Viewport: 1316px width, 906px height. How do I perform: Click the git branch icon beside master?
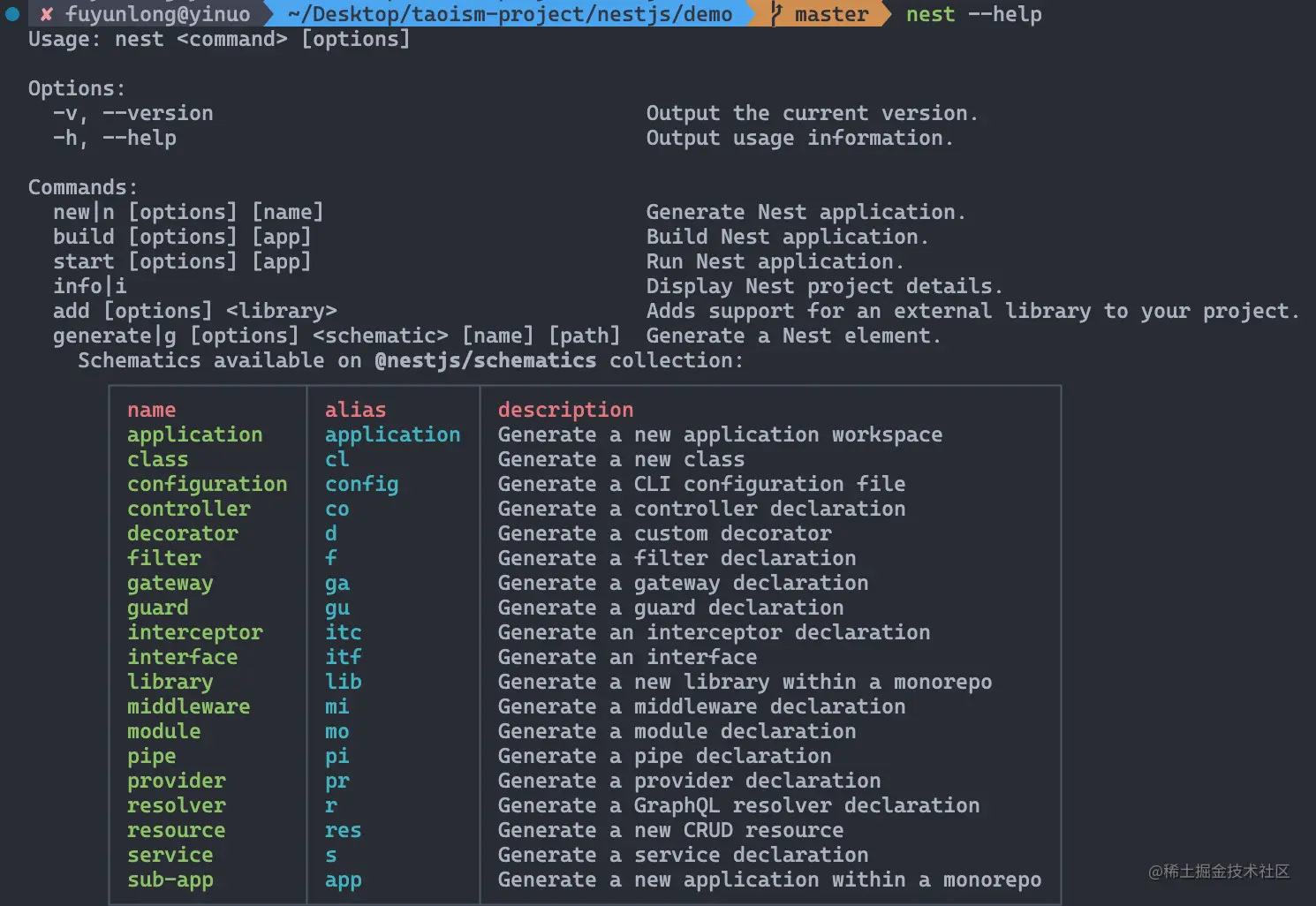[775, 14]
